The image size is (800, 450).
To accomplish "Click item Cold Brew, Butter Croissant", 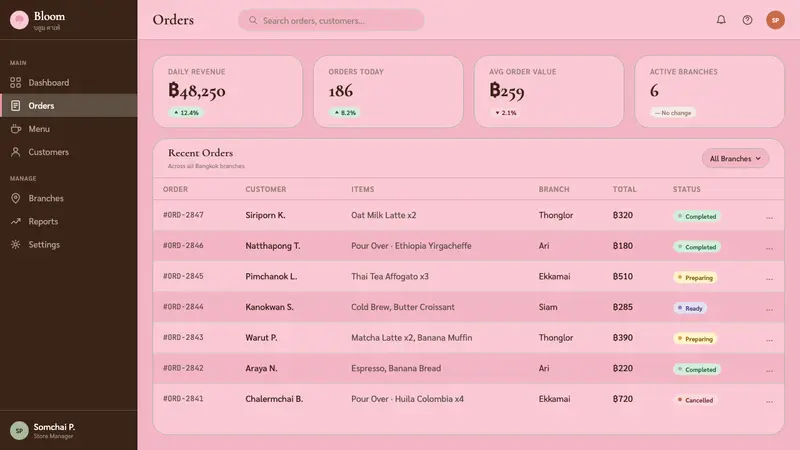I will pos(403,307).
